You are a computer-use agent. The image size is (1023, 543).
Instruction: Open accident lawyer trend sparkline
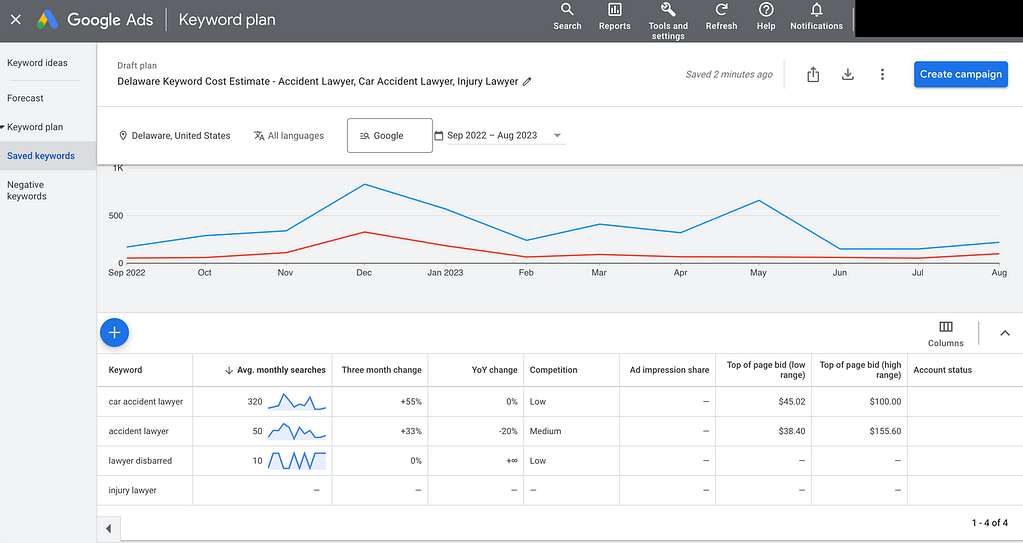coord(297,431)
